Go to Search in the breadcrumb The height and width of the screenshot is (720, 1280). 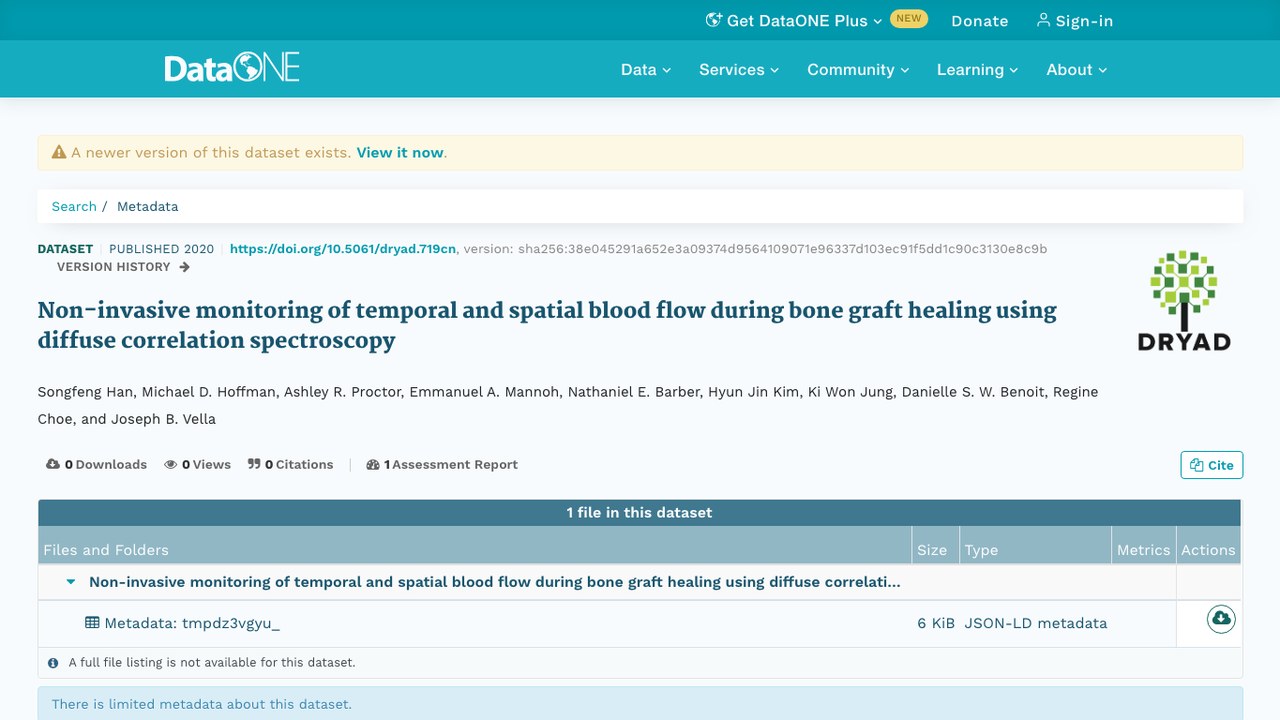click(74, 206)
